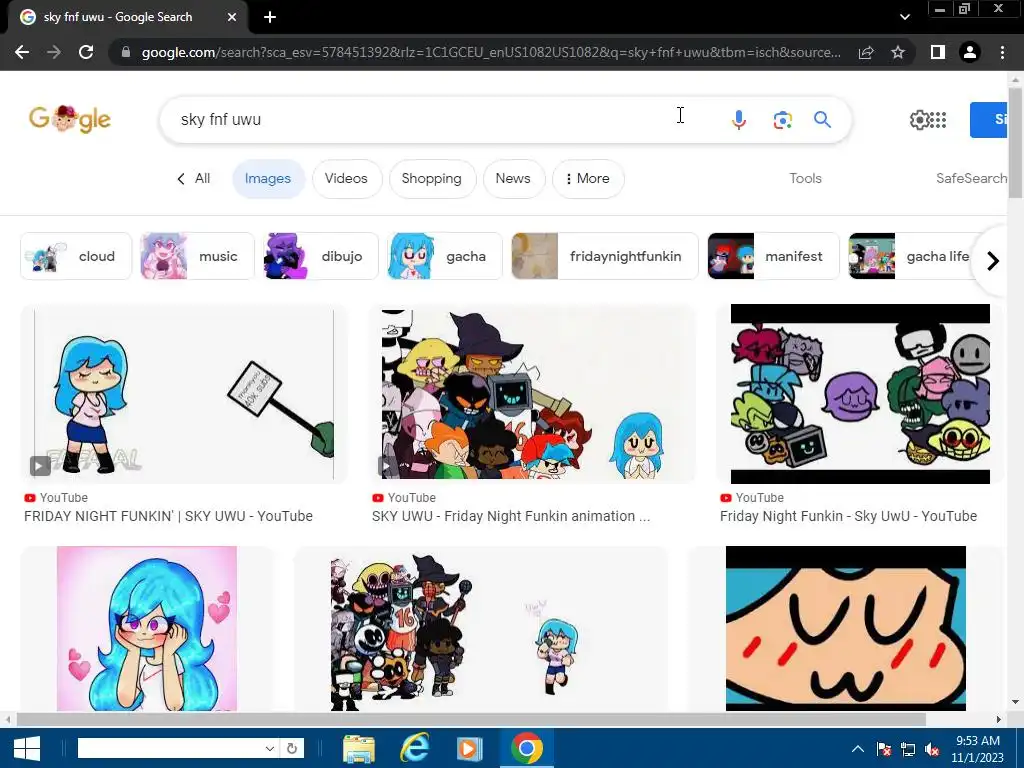1024x768 pixels.
Task: Open 'SKY UWU - Friday Night Funkin animation' link
Action: click(x=511, y=516)
